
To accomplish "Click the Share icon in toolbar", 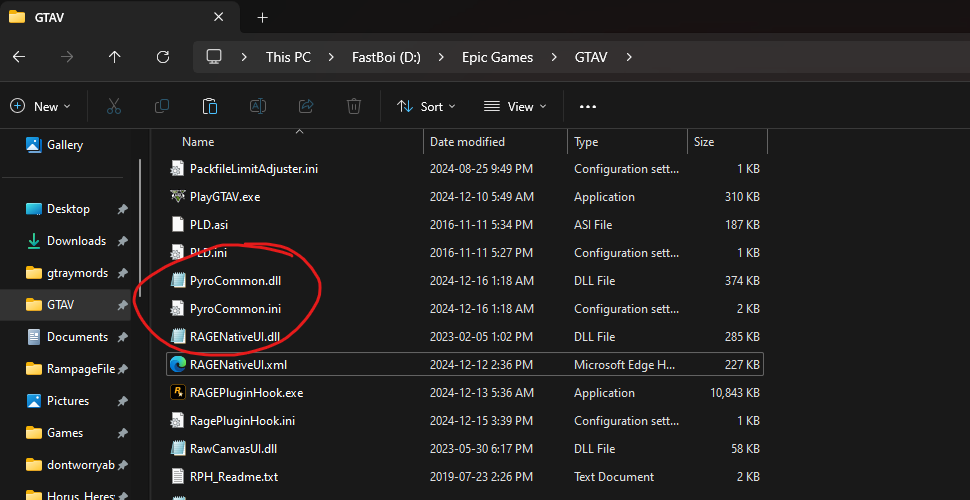I will pos(306,106).
